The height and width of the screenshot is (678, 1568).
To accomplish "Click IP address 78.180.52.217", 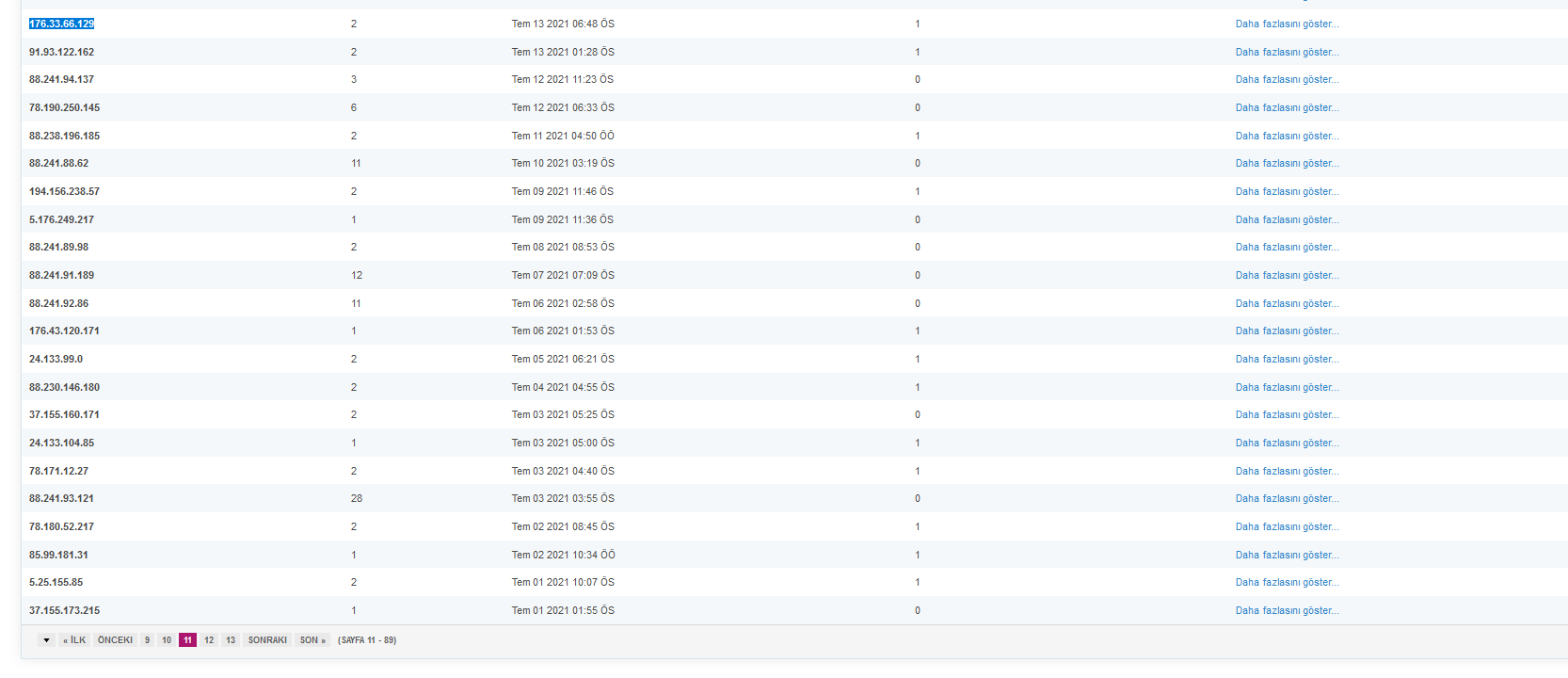I will [x=61, y=526].
